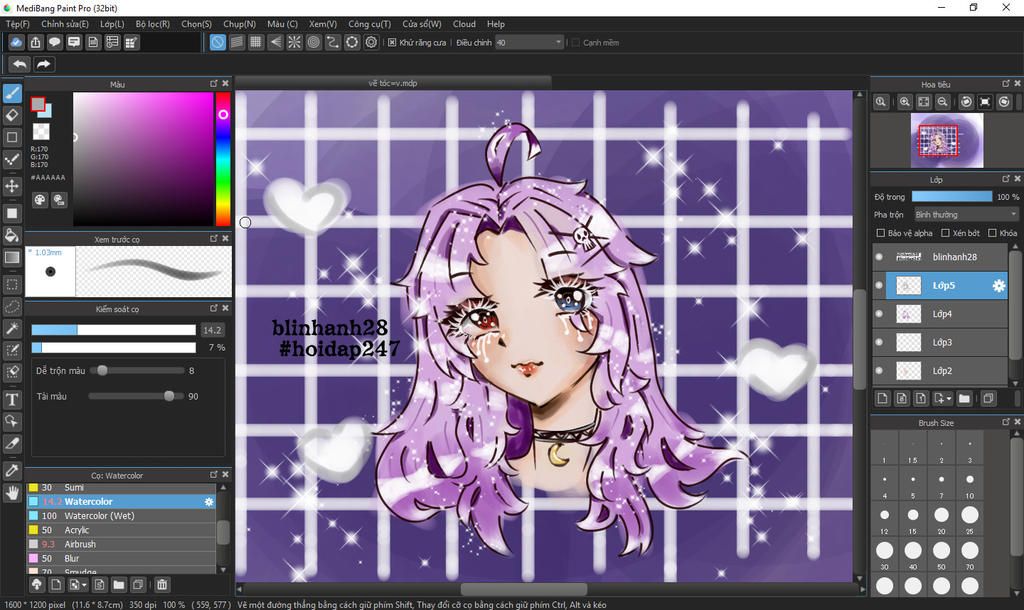Select the Sumi brush
This screenshot has width=1024, height=610.
coord(121,487)
